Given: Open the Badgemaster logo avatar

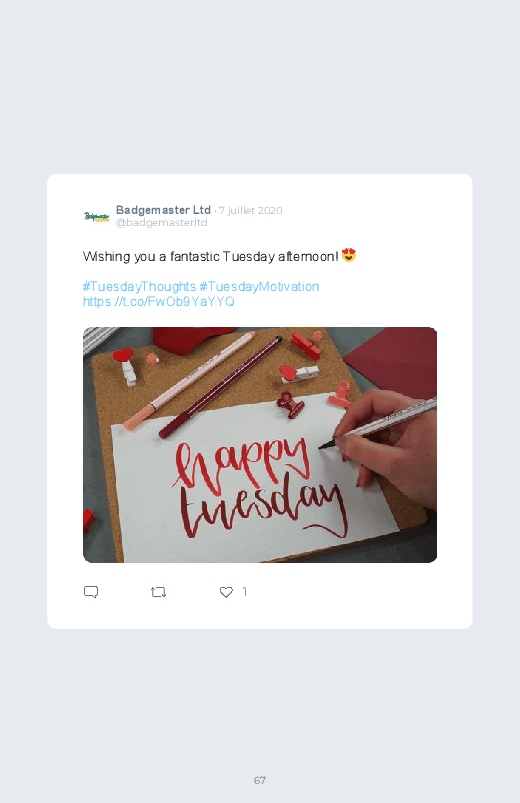Looking at the screenshot, I should click(97, 217).
